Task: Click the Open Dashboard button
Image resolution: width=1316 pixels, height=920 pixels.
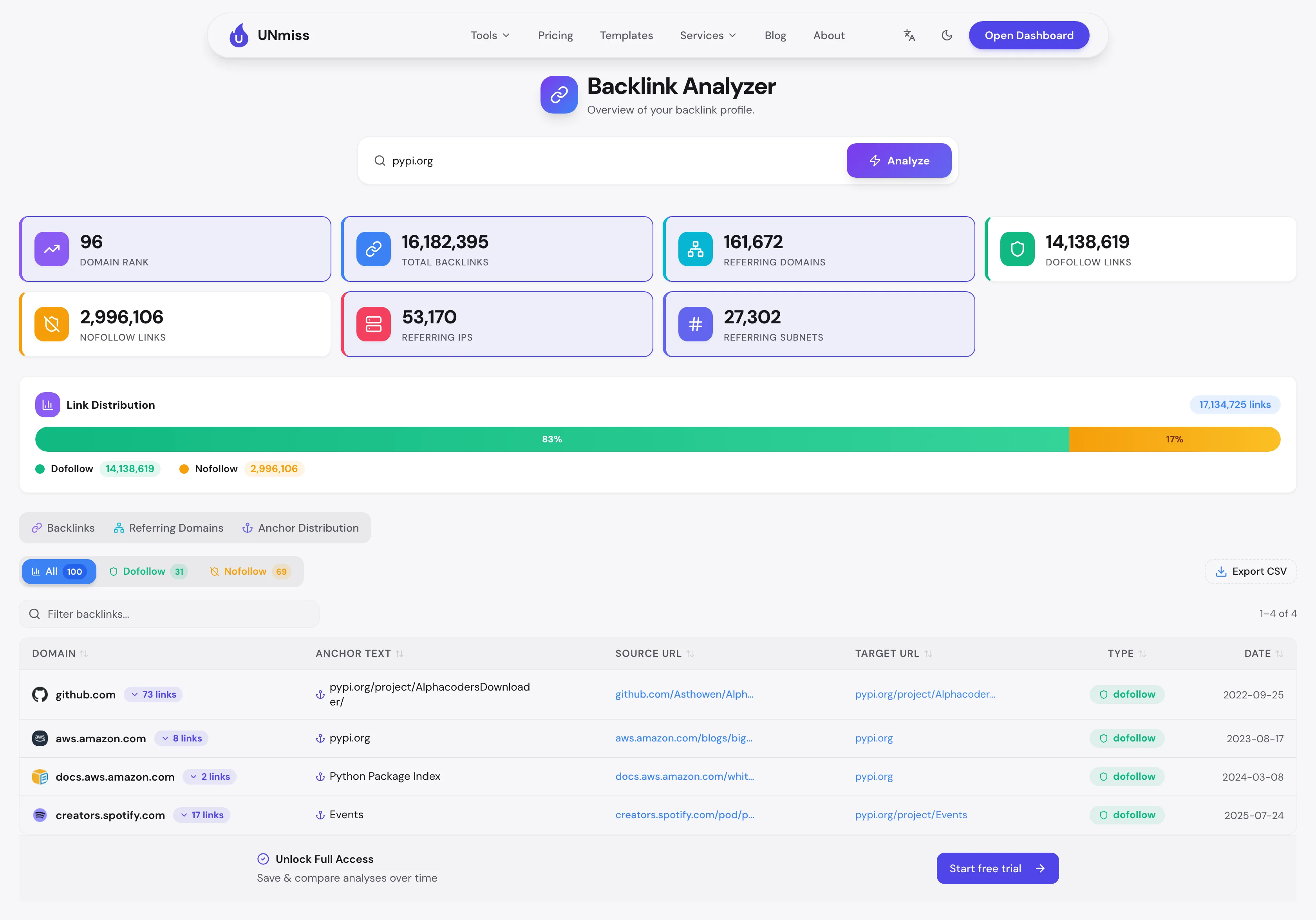Action: (x=1029, y=36)
